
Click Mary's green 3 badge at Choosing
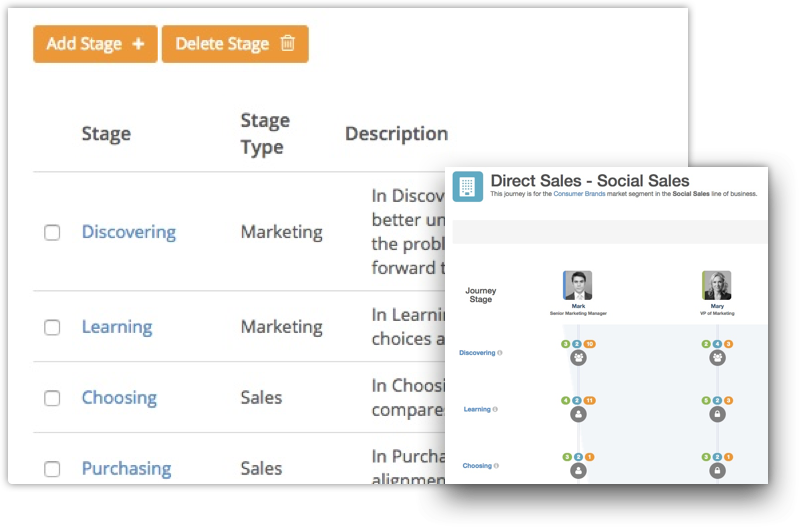click(706, 457)
